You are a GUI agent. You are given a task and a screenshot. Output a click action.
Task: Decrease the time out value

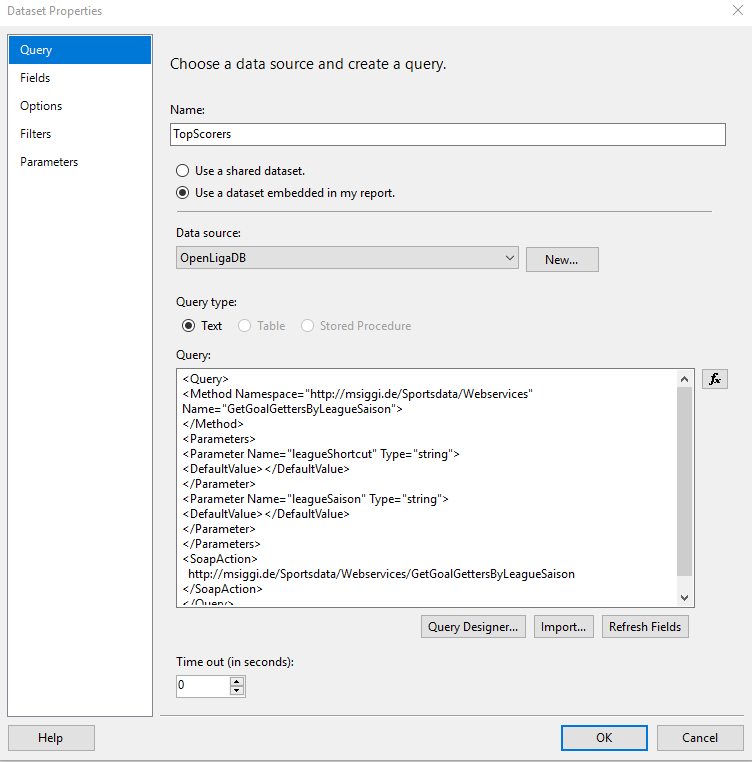click(x=237, y=691)
